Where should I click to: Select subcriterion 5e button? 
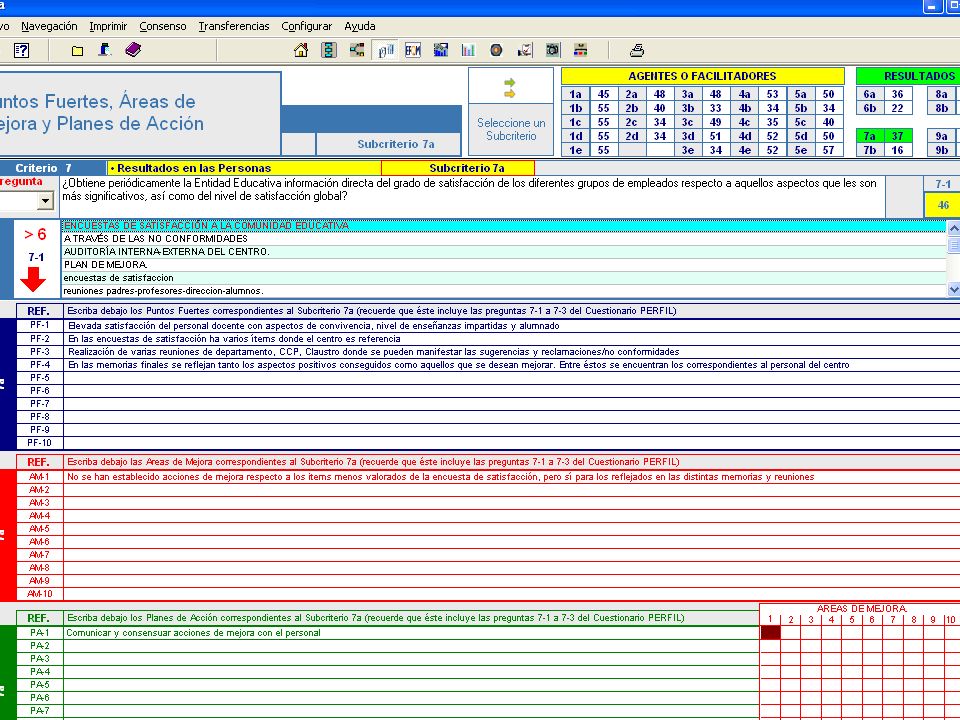pyautogui.click(x=800, y=150)
